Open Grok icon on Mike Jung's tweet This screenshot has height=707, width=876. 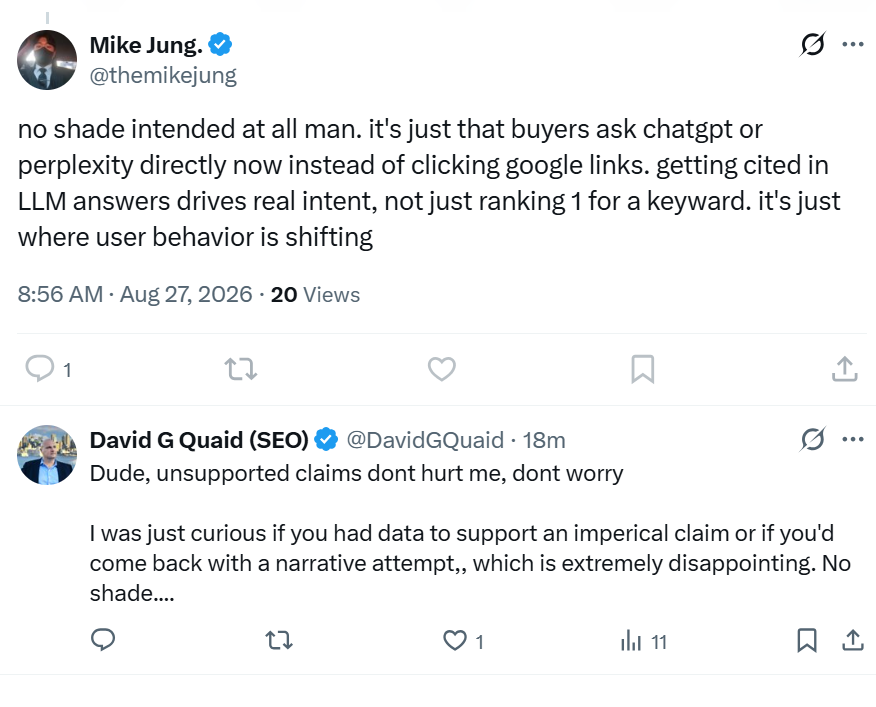pos(812,44)
